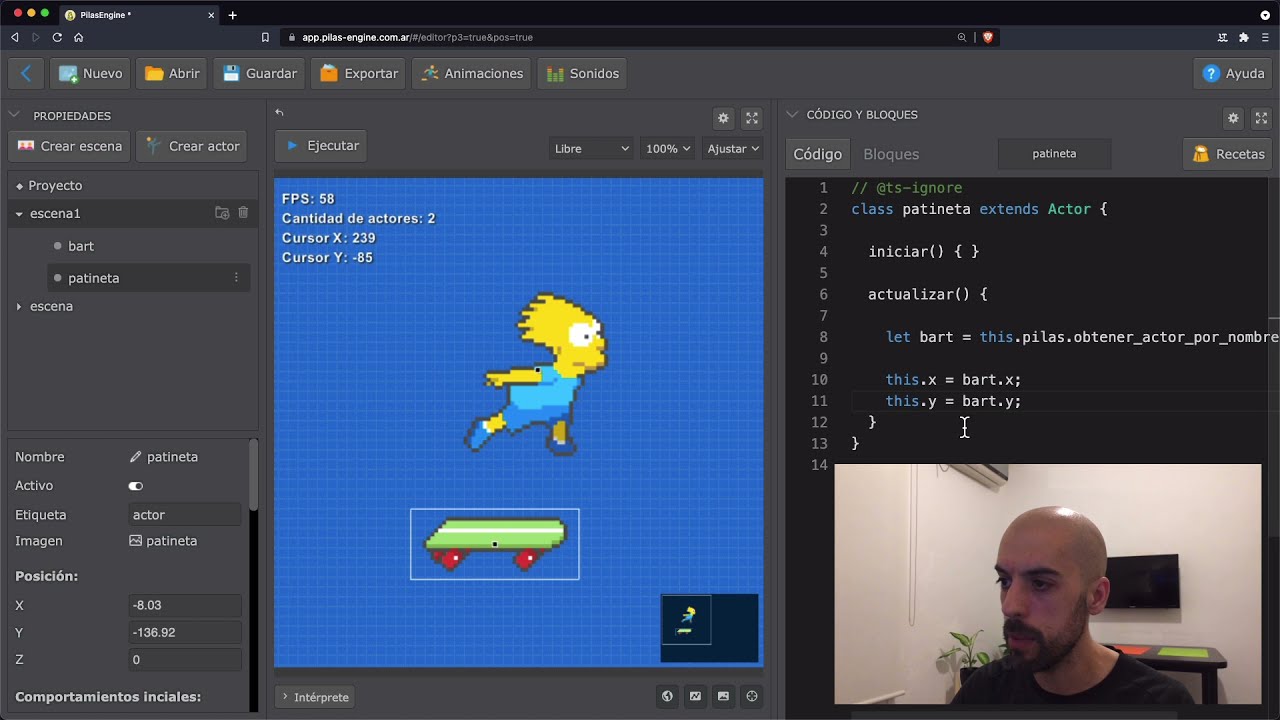The image size is (1280, 720).
Task: Open the Sonidos panel
Action: (x=583, y=73)
